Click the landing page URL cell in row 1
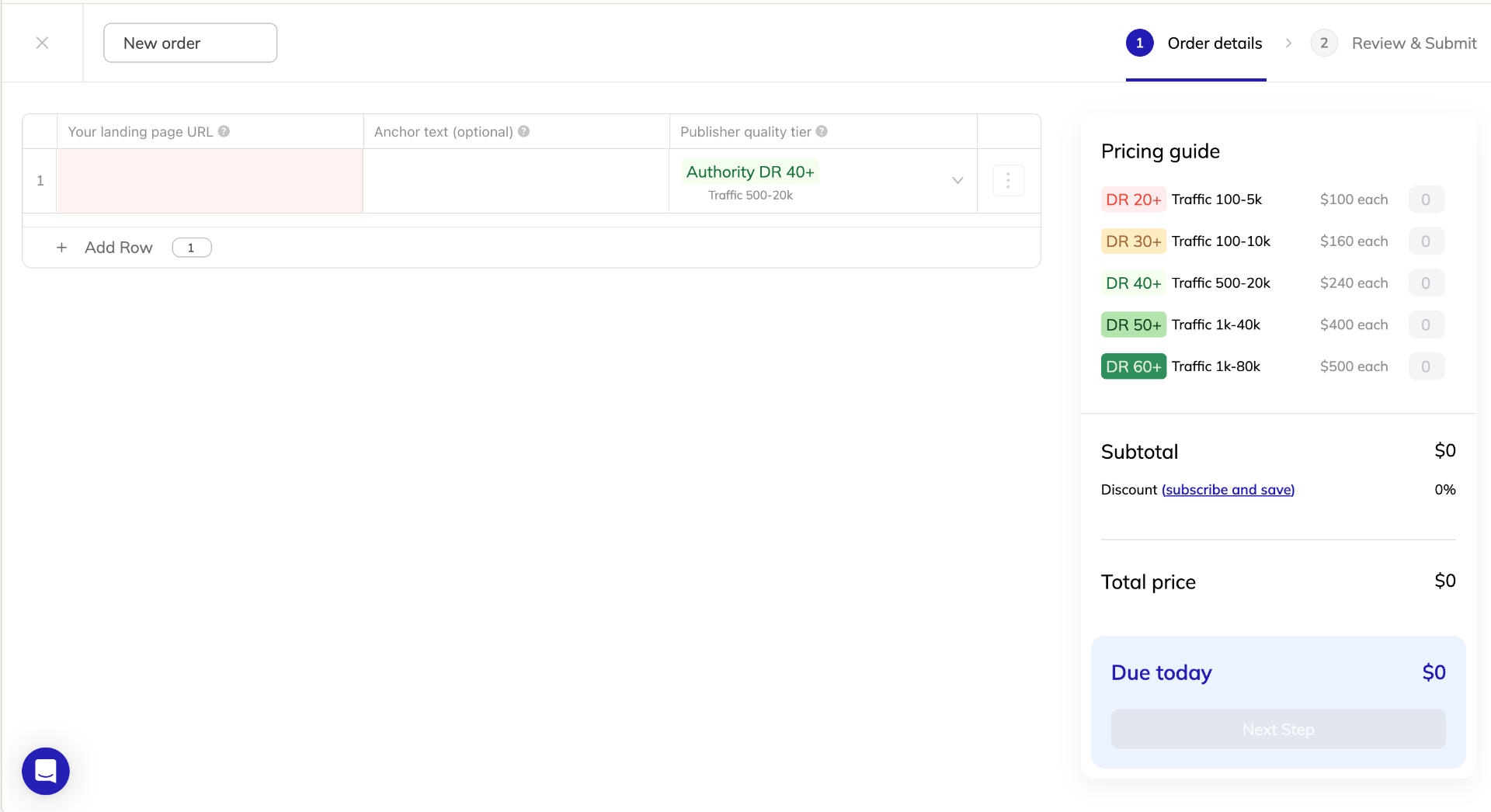The image size is (1491, 812). [x=210, y=181]
